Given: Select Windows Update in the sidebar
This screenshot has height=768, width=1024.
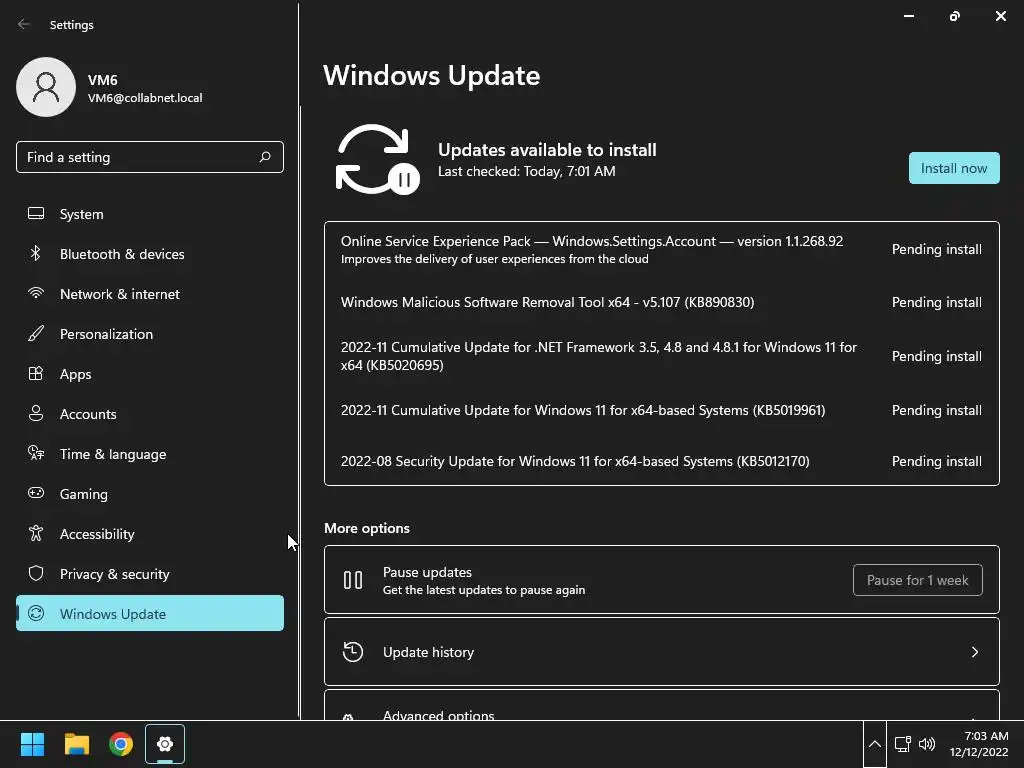Looking at the screenshot, I should [150, 613].
